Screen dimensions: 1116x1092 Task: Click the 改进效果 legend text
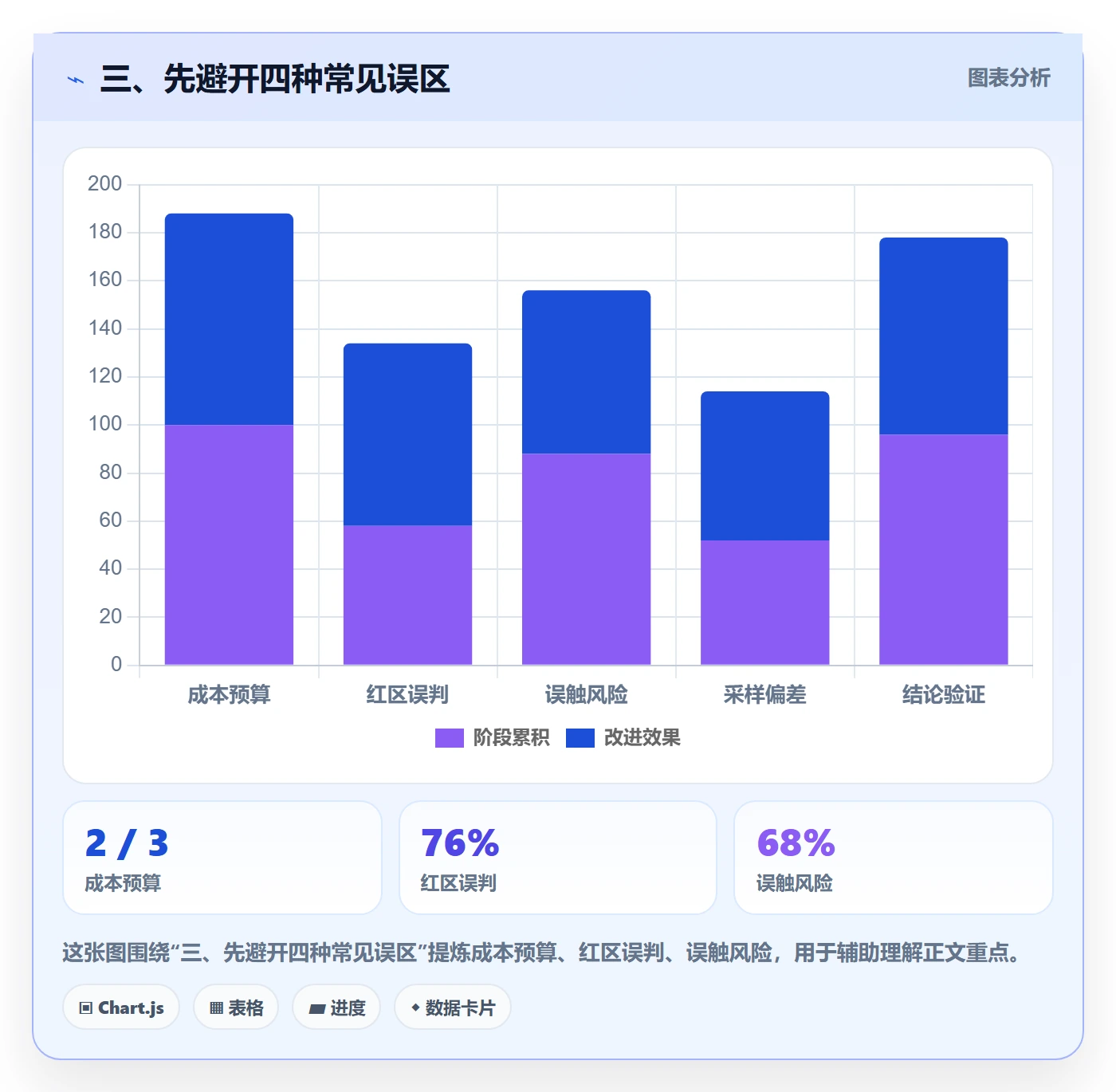pyautogui.click(x=642, y=738)
